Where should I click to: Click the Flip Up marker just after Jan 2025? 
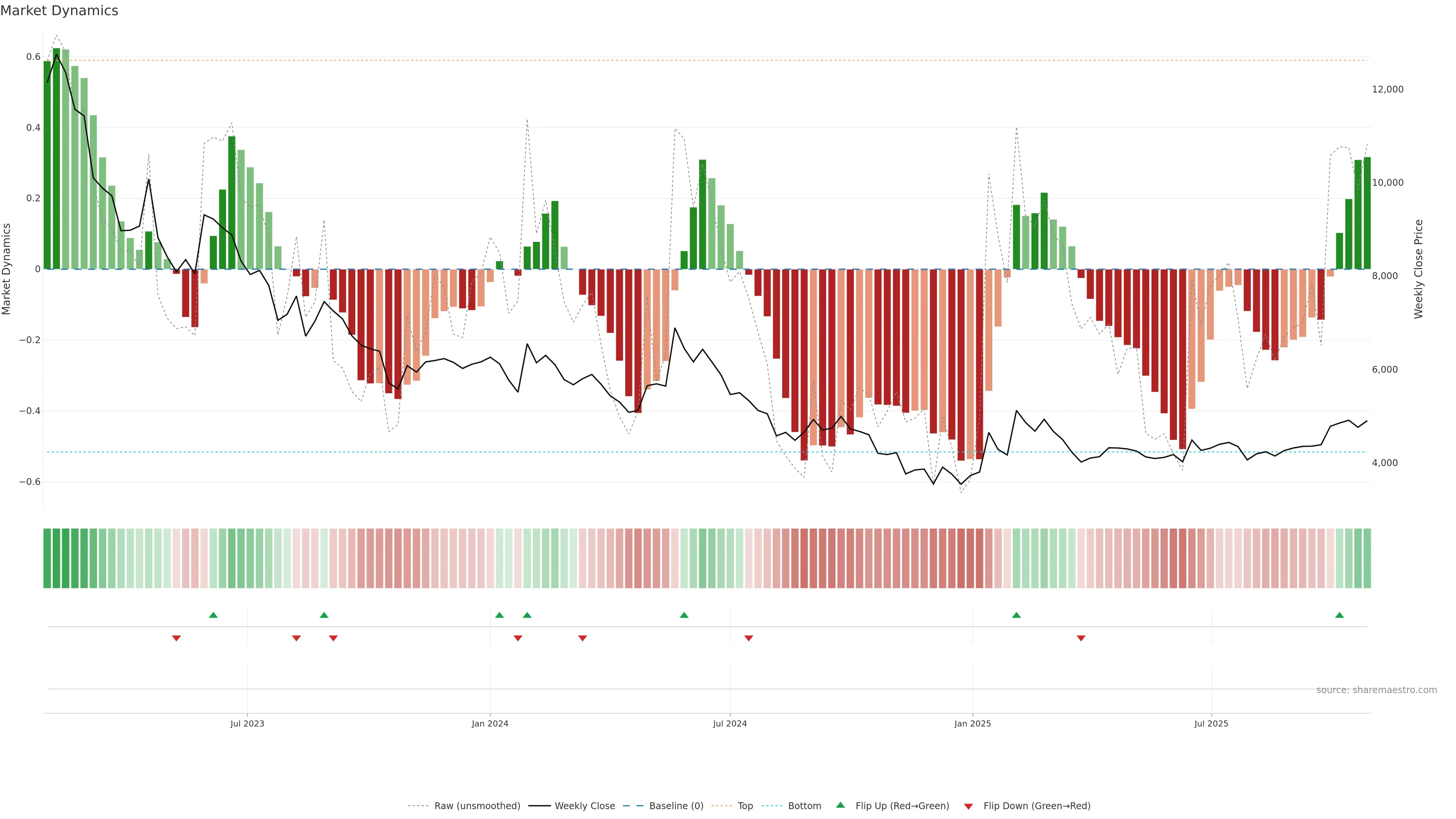point(1016,615)
